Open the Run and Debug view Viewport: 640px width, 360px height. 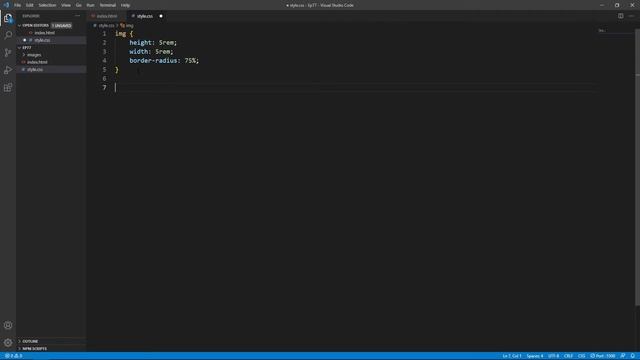pos(8,70)
